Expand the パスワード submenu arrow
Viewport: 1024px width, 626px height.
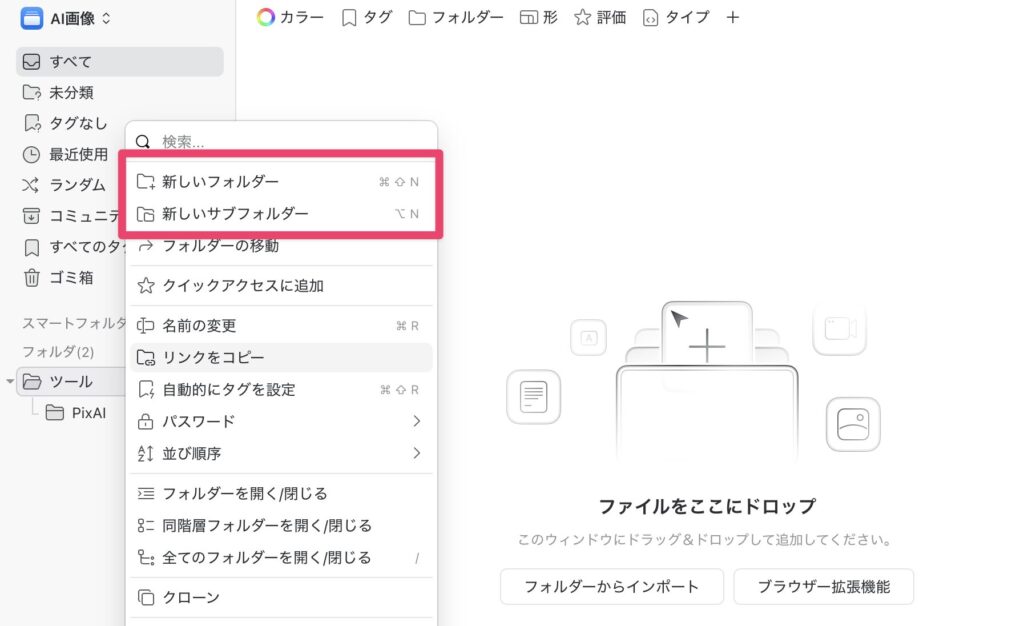click(419, 421)
